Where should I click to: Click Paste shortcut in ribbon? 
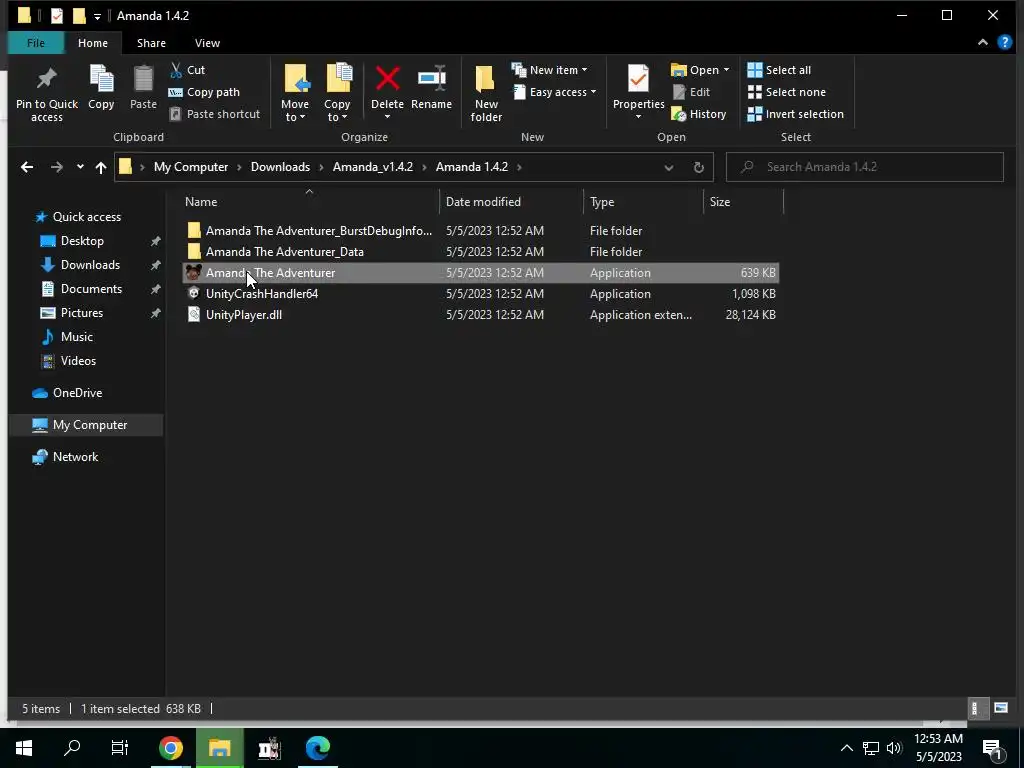point(214,114)
